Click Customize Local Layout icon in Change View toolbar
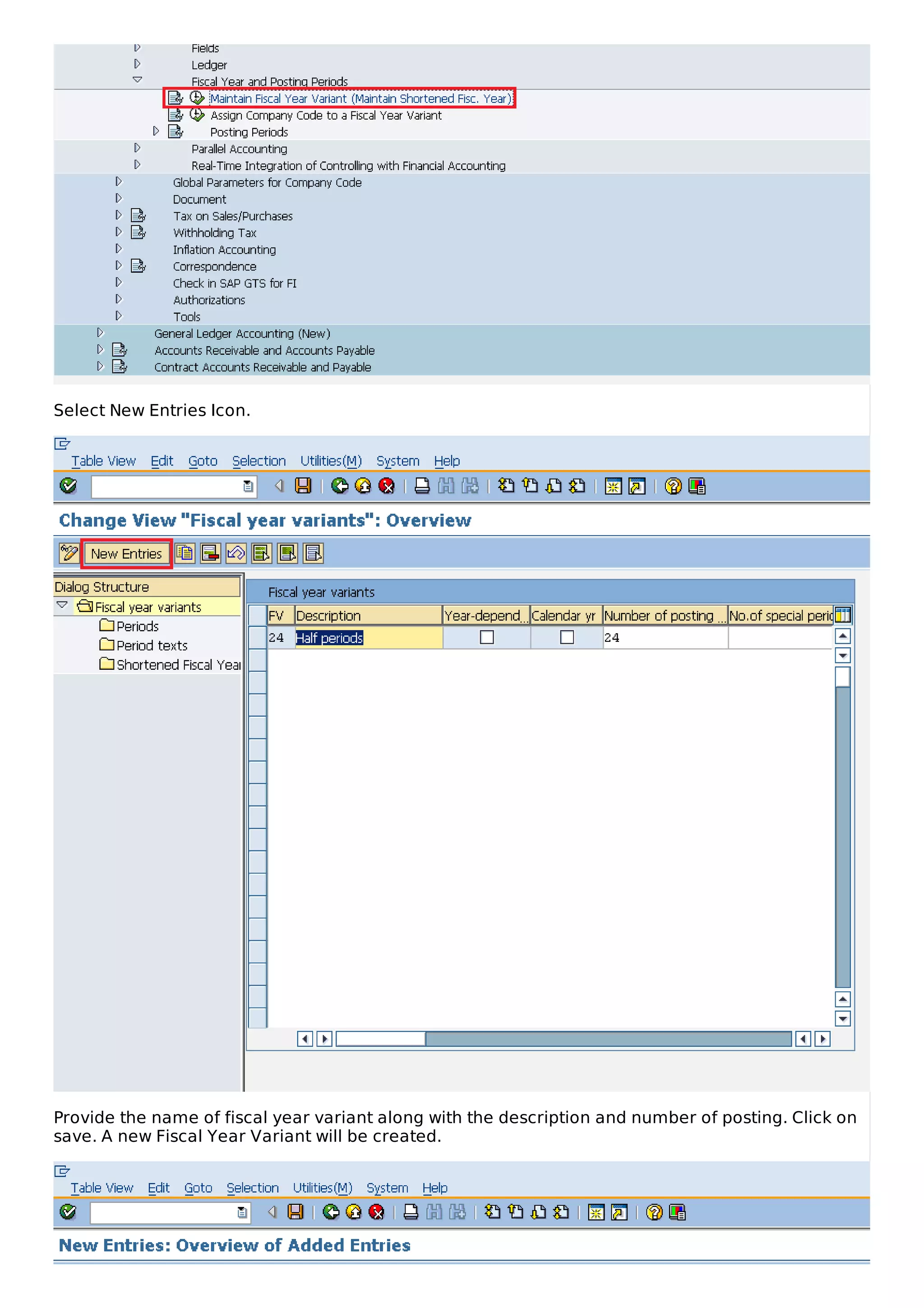This screenshot has width=924, height=1308. coord(696,486)
